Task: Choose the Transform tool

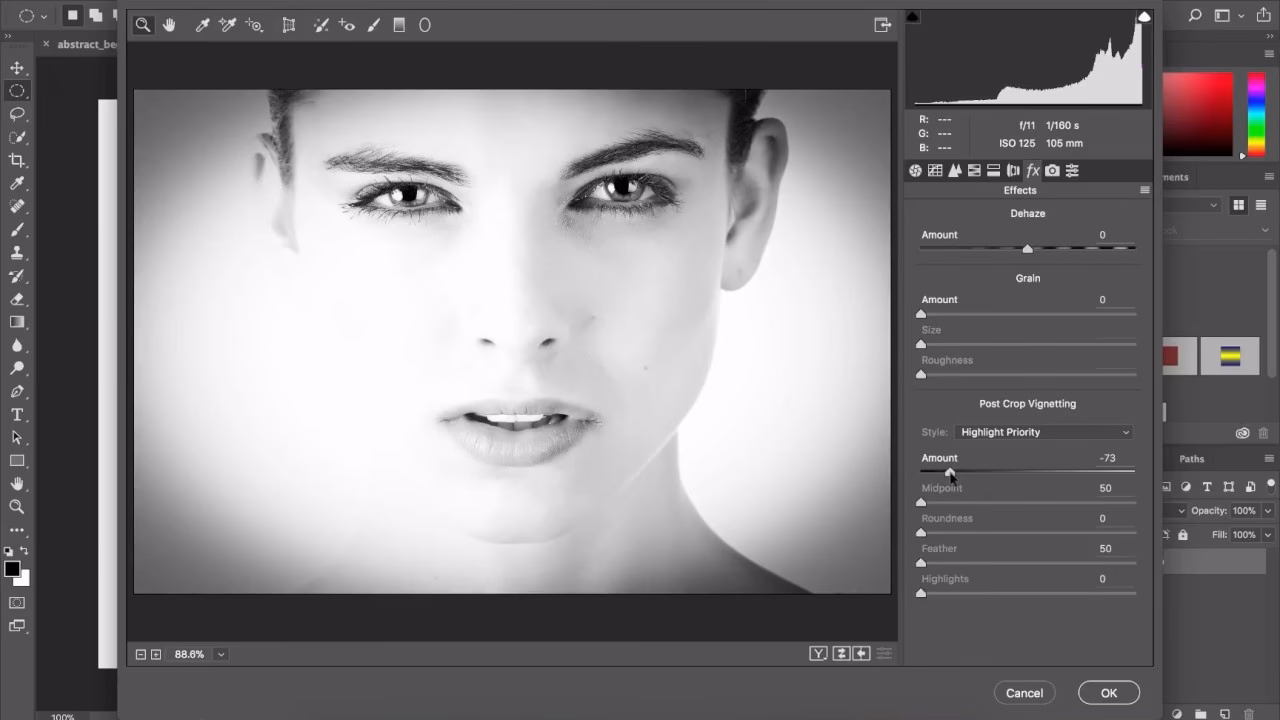Action: coord(289,25)
